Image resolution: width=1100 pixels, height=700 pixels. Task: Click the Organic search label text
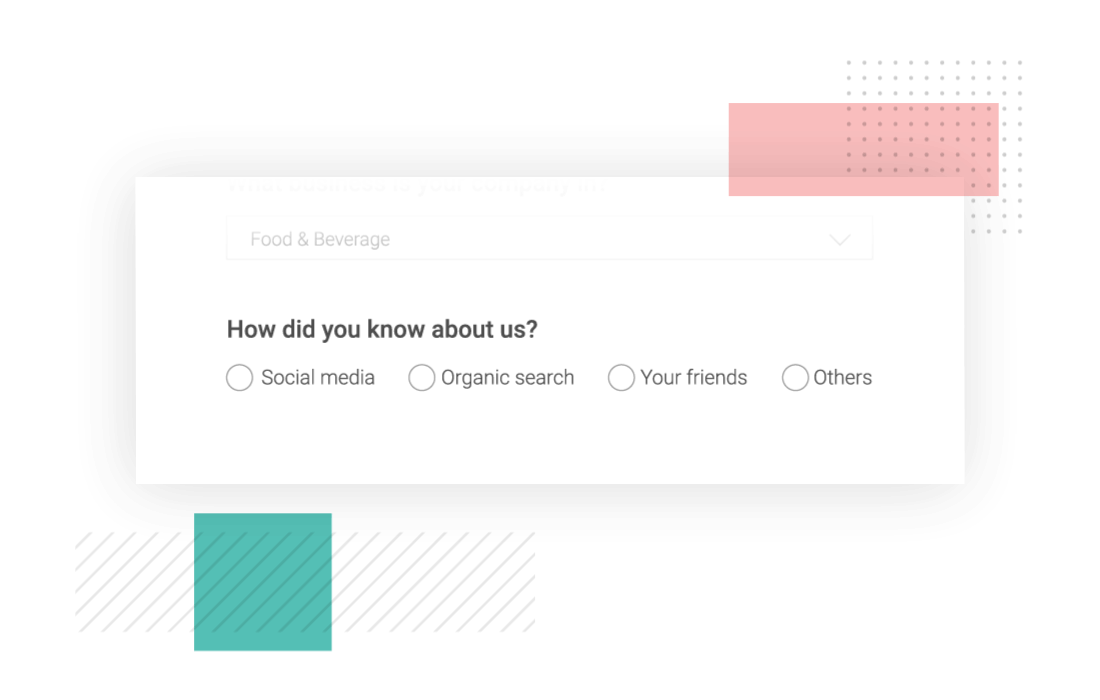pyautogui.click(x=507, y=377)
